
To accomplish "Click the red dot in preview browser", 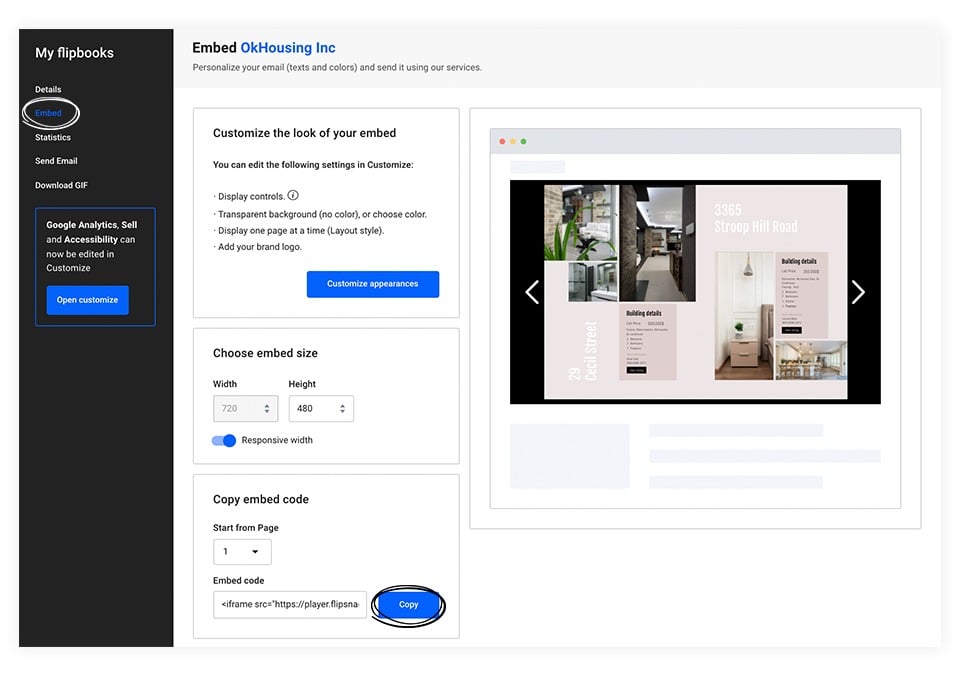I will (x=502, y=141).
